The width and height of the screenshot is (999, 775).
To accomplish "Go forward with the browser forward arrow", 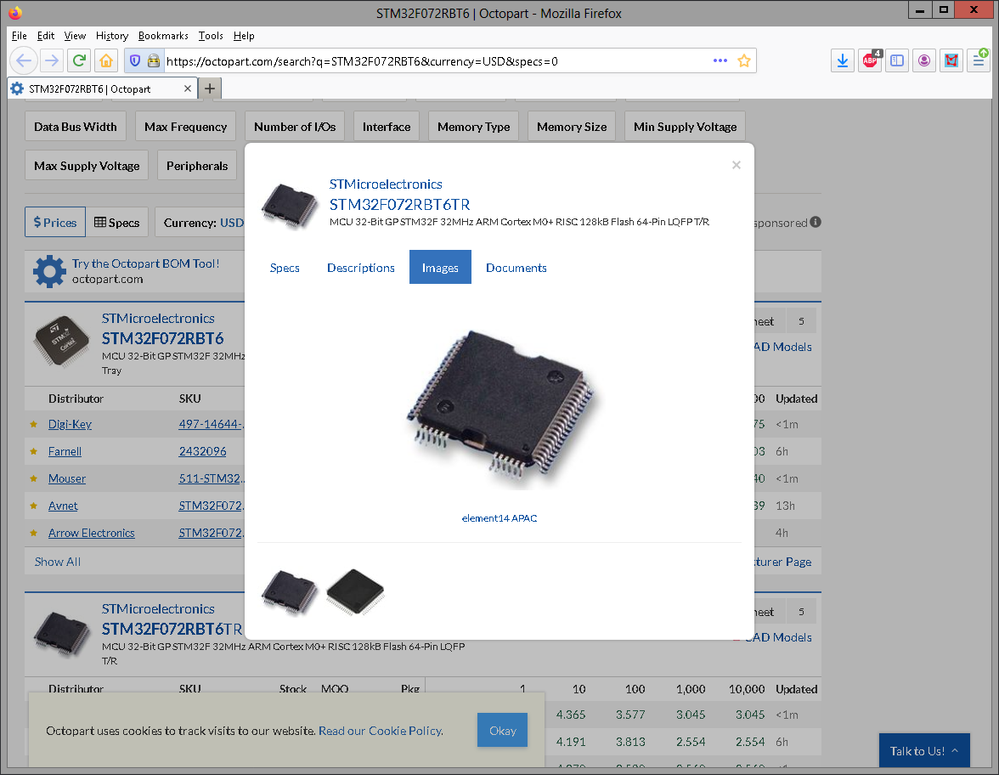I will tap(52, 61).
